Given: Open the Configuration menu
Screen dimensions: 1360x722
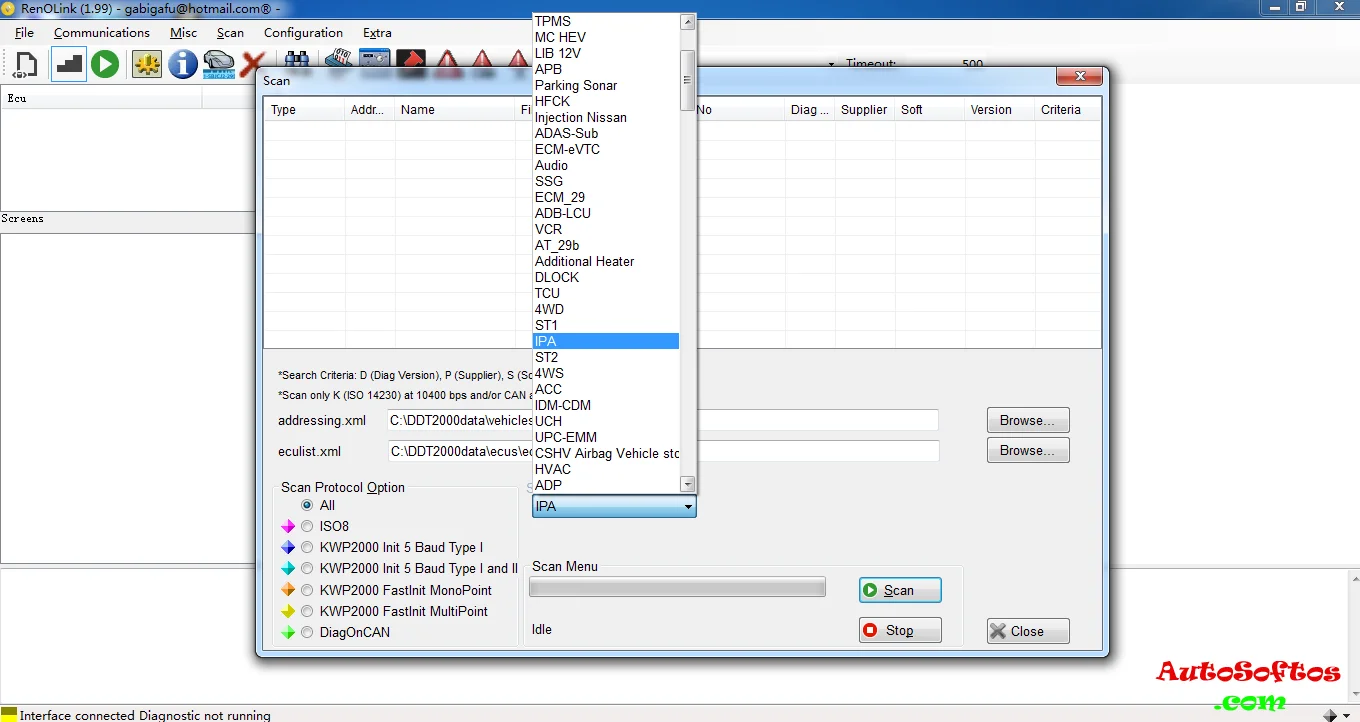Looking at the screenshot, I should [x=303, y=33].
